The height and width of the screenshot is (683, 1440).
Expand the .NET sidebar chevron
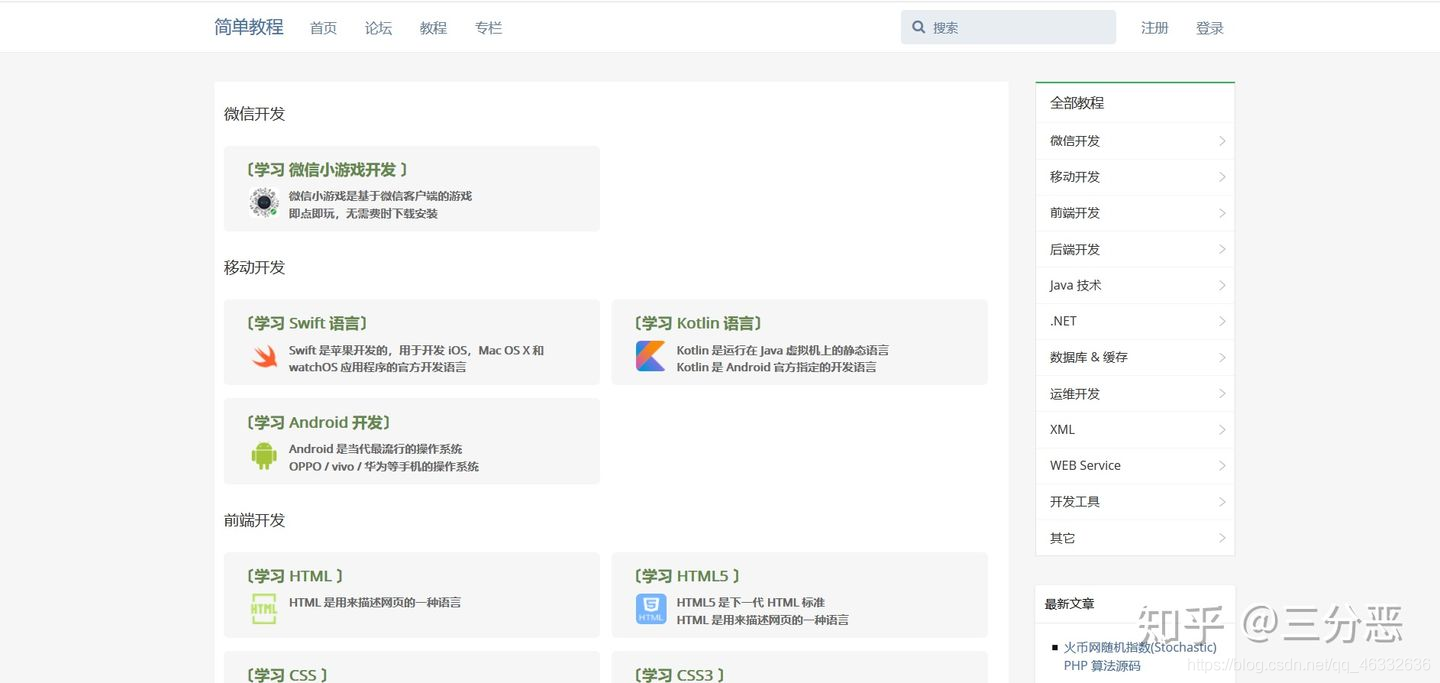coord(1222,321)
